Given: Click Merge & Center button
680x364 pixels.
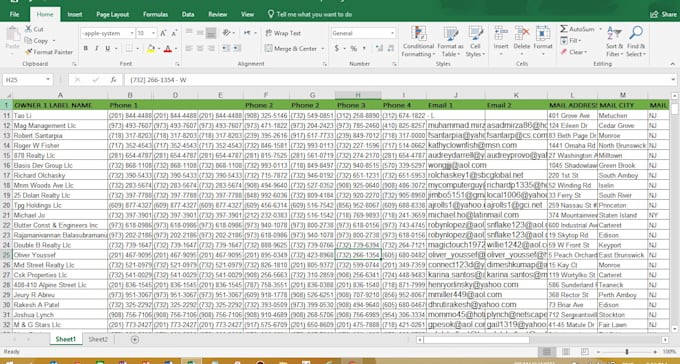Looking at the screenshot, I should click(294, 49).
